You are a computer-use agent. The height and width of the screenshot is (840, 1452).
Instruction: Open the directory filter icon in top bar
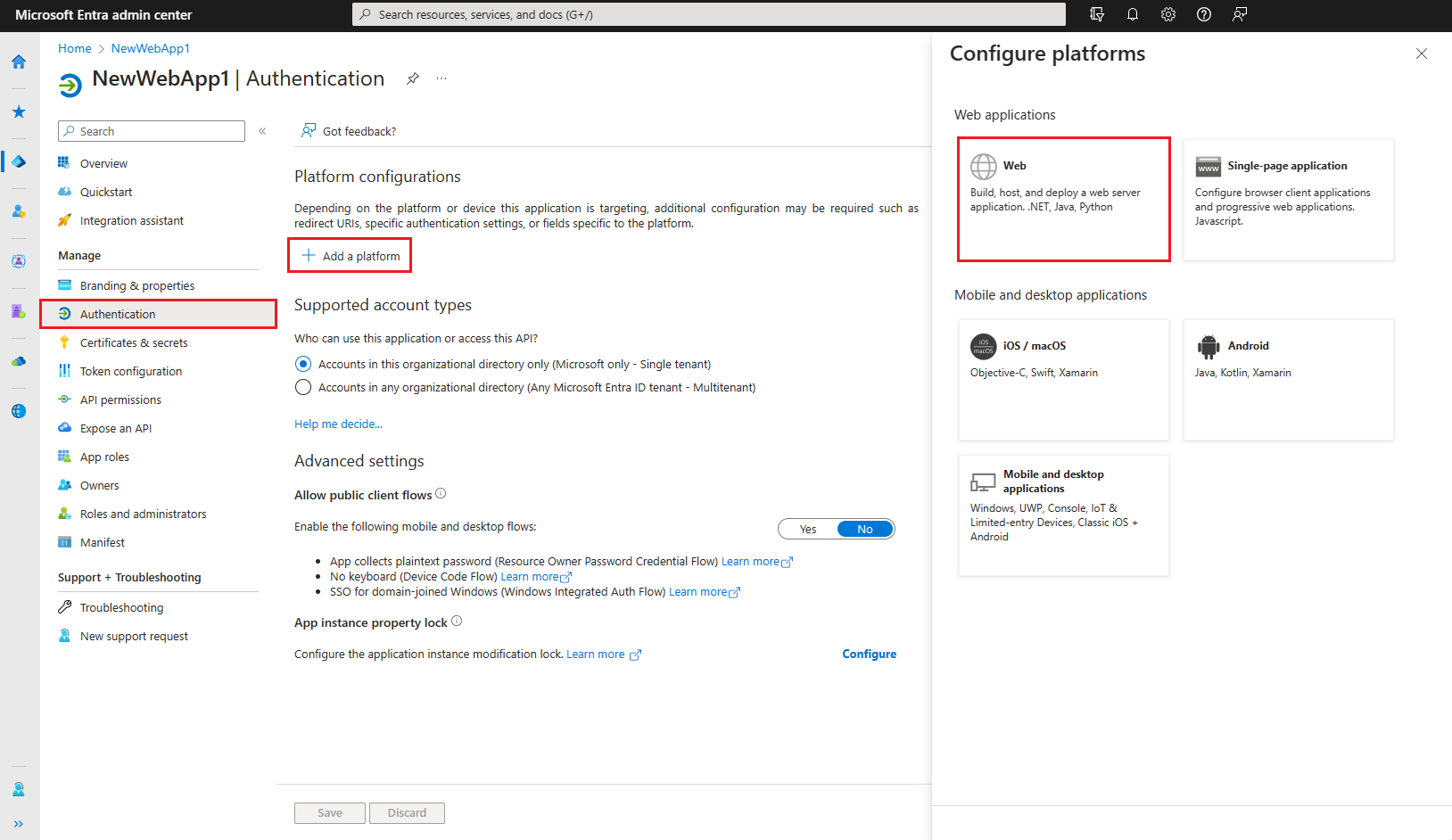pyautogui.click(x=1097, y=14)
